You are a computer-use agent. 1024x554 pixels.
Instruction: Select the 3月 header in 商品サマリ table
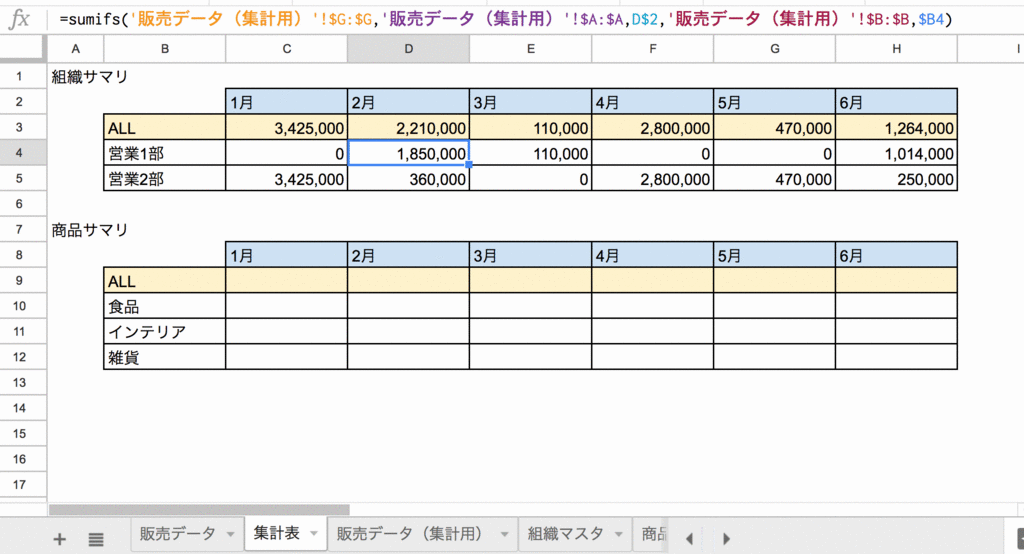click(x=530, y=255)
